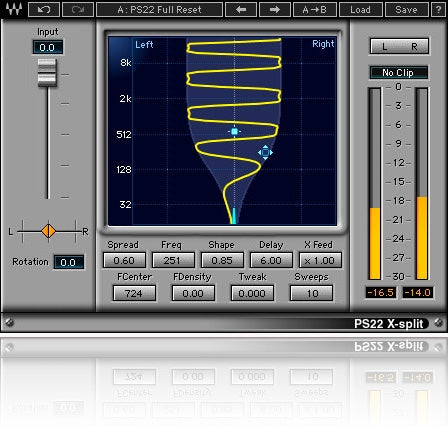Click the Shape value 0.85

pyautogui.click(x=222, y=260)
